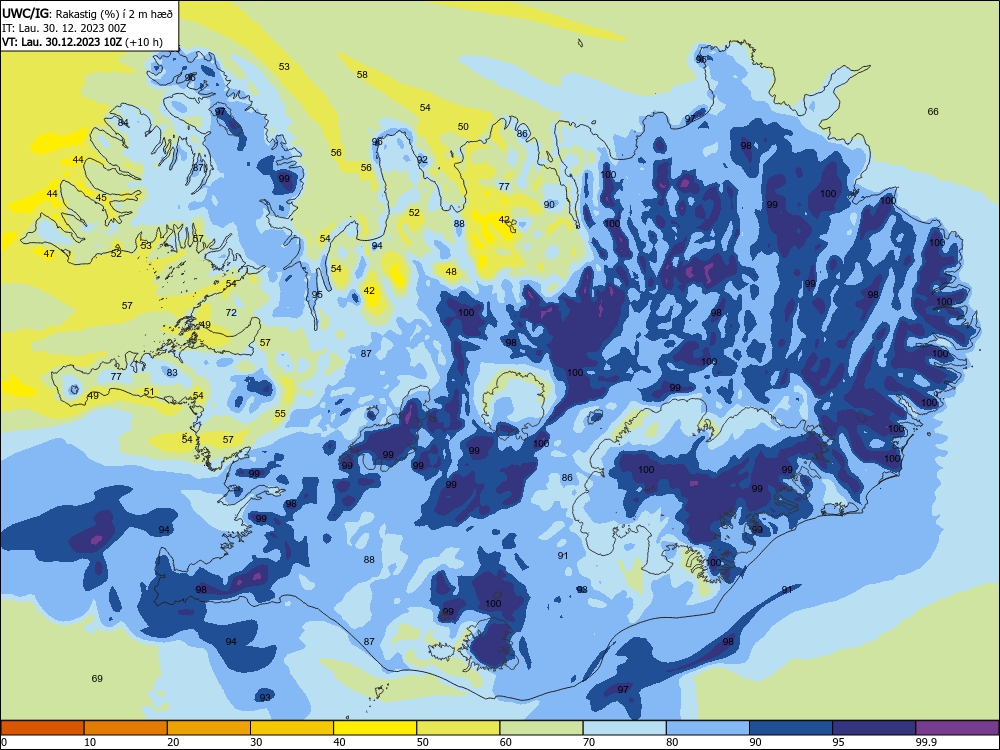Viewport: 1000px width, 750px height.
Task: Click the 30–40 amber legend segment
Action: tap(292, 728)
